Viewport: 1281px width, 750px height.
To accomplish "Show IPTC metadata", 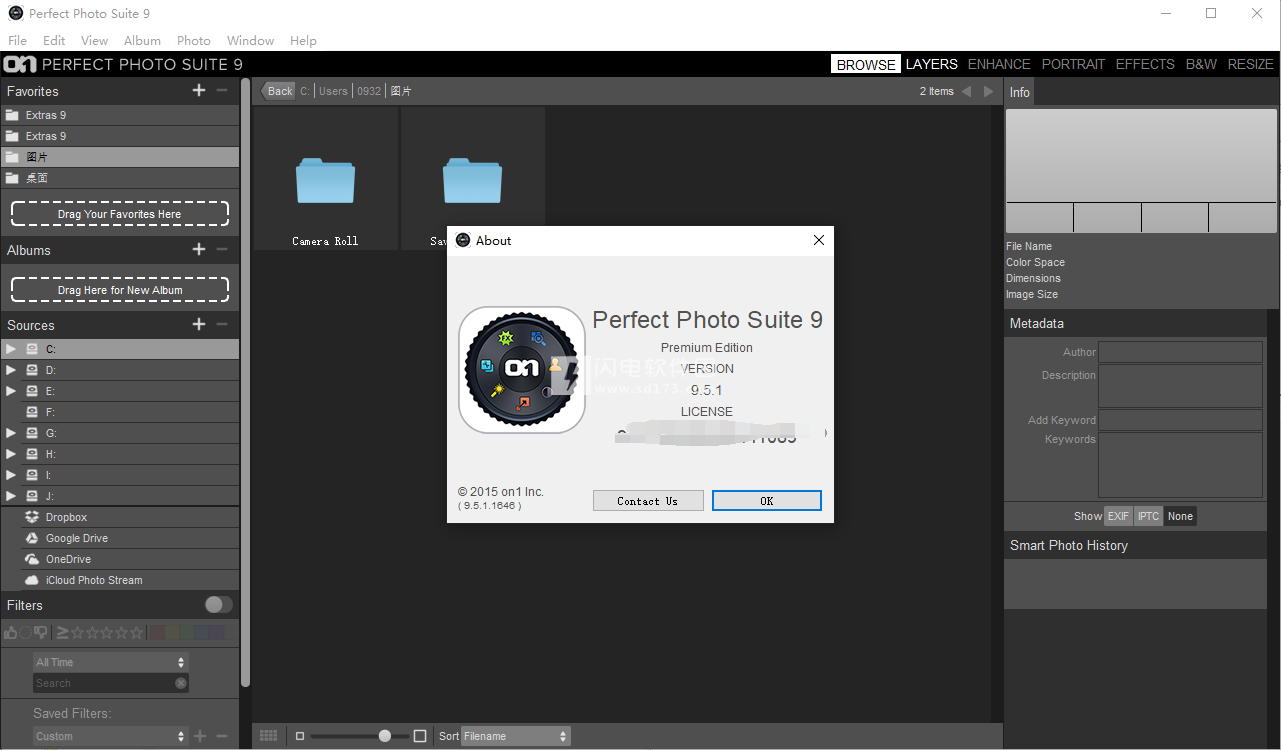I will (1148, 516).
